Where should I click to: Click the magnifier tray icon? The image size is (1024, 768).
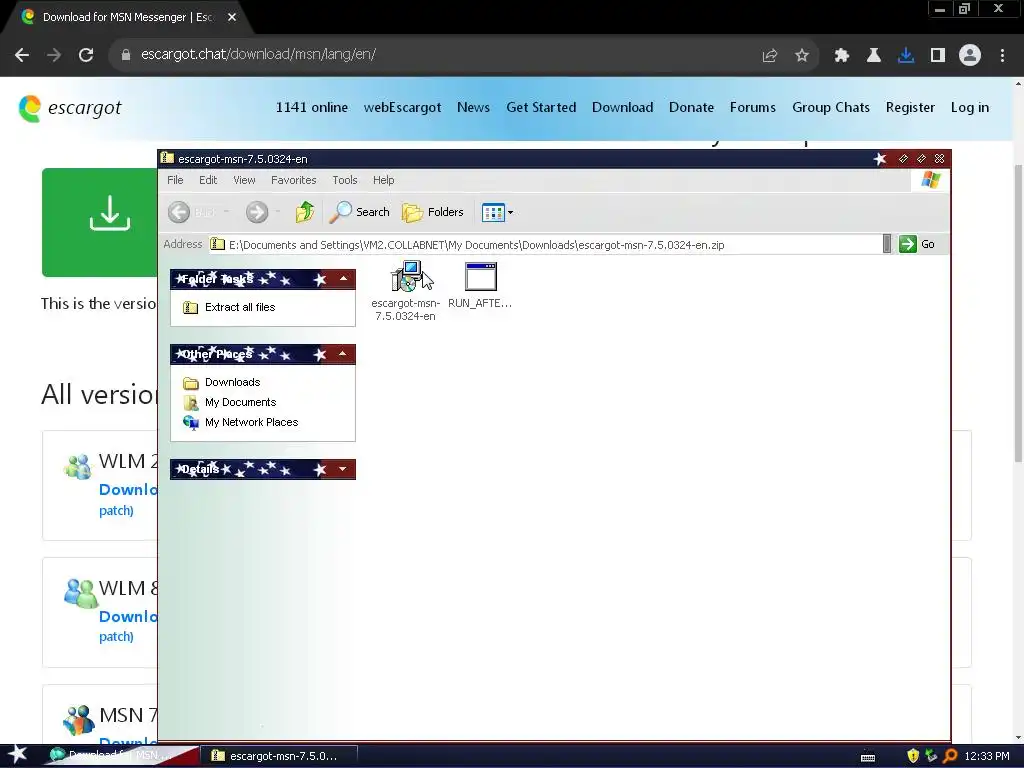point(950,756)
